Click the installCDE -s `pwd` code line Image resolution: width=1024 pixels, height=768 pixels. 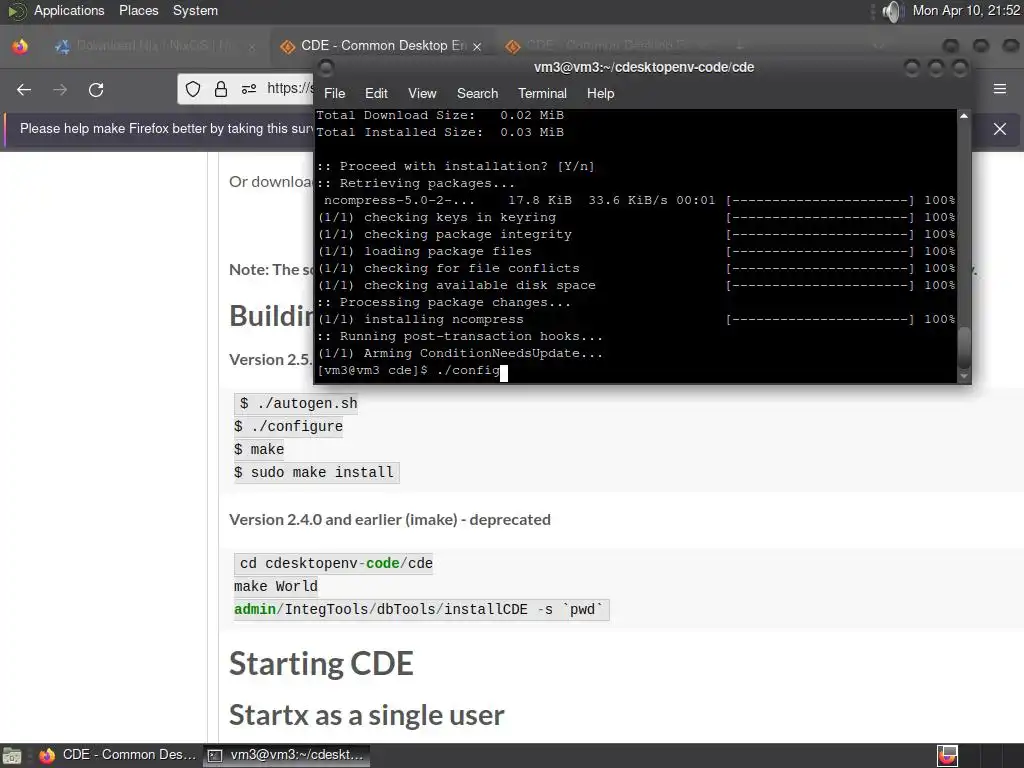[x=421, y=609]
